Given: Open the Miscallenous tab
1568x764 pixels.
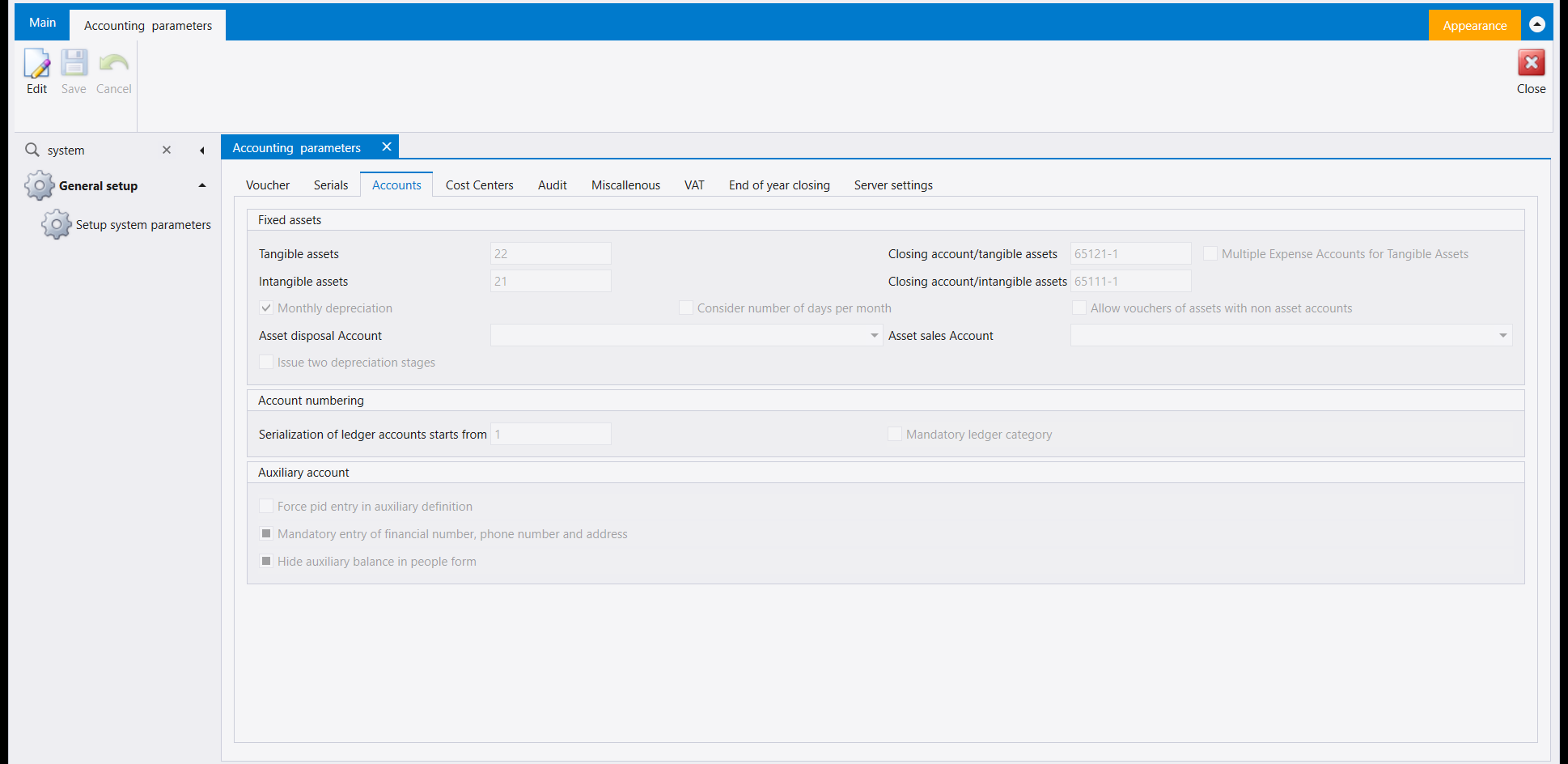Looking at the screenshot, I should [625, 185].
